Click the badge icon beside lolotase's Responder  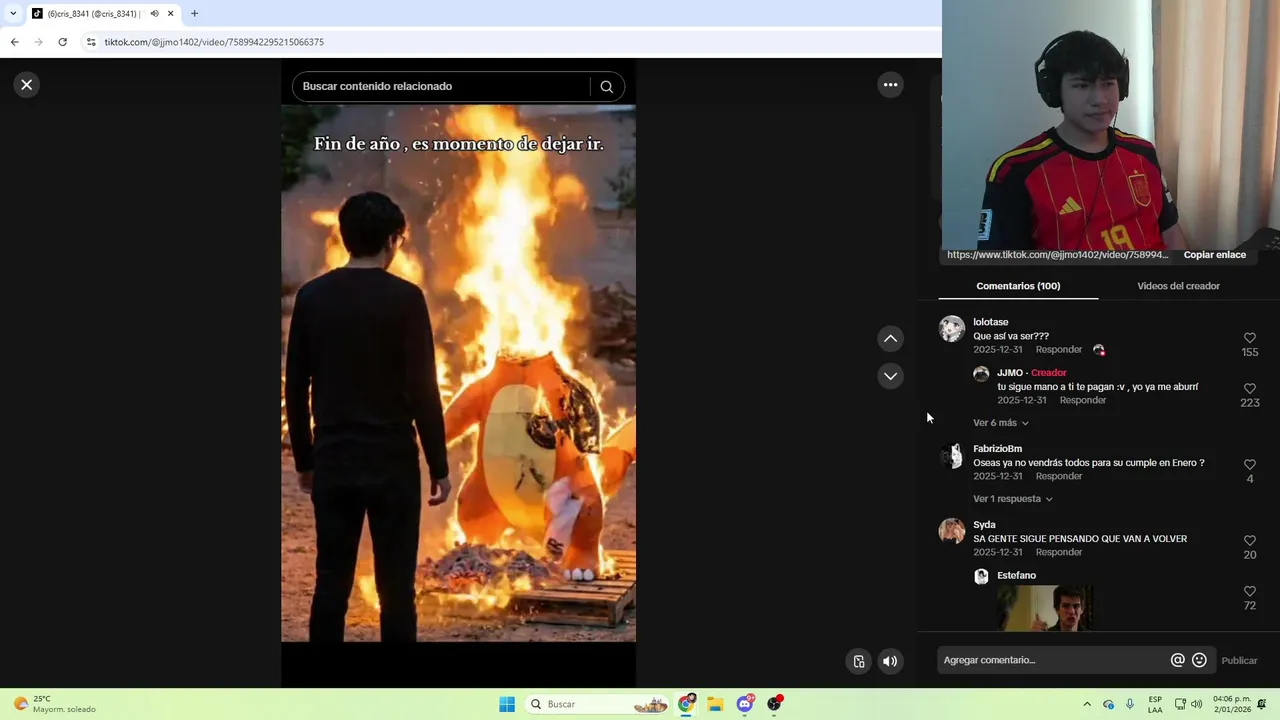pyautogui.click(x=1099, y=350)
